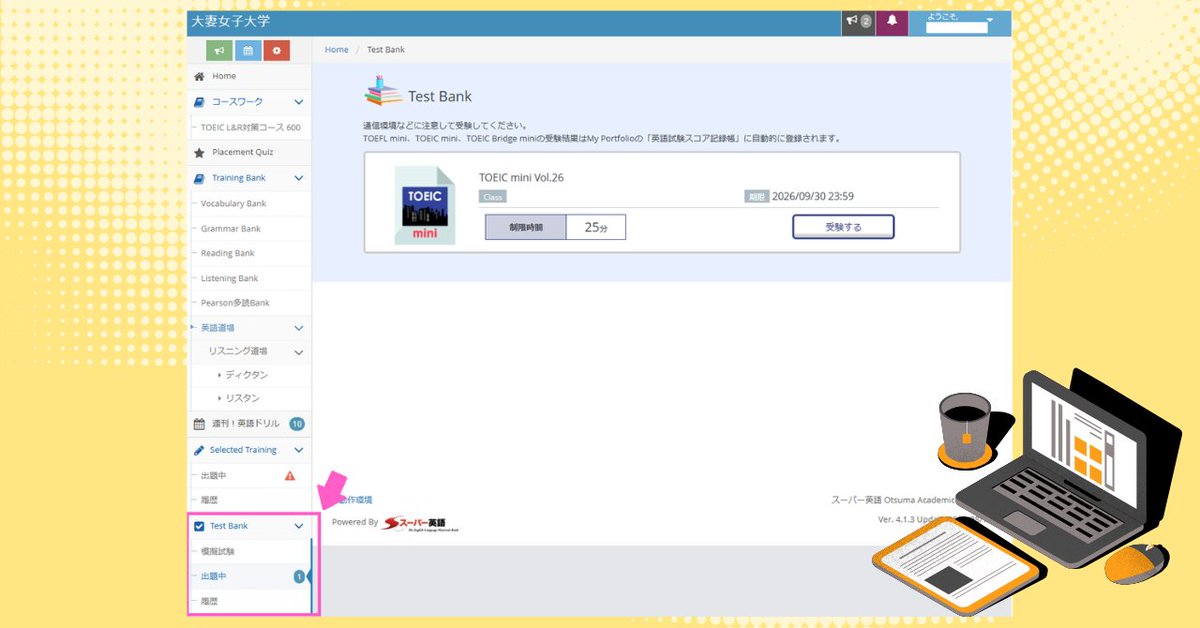The width and height of the screenshot is (1200, 628).
Task: Collapse the コースワーク section chevron
Action: tap(298, 102)
